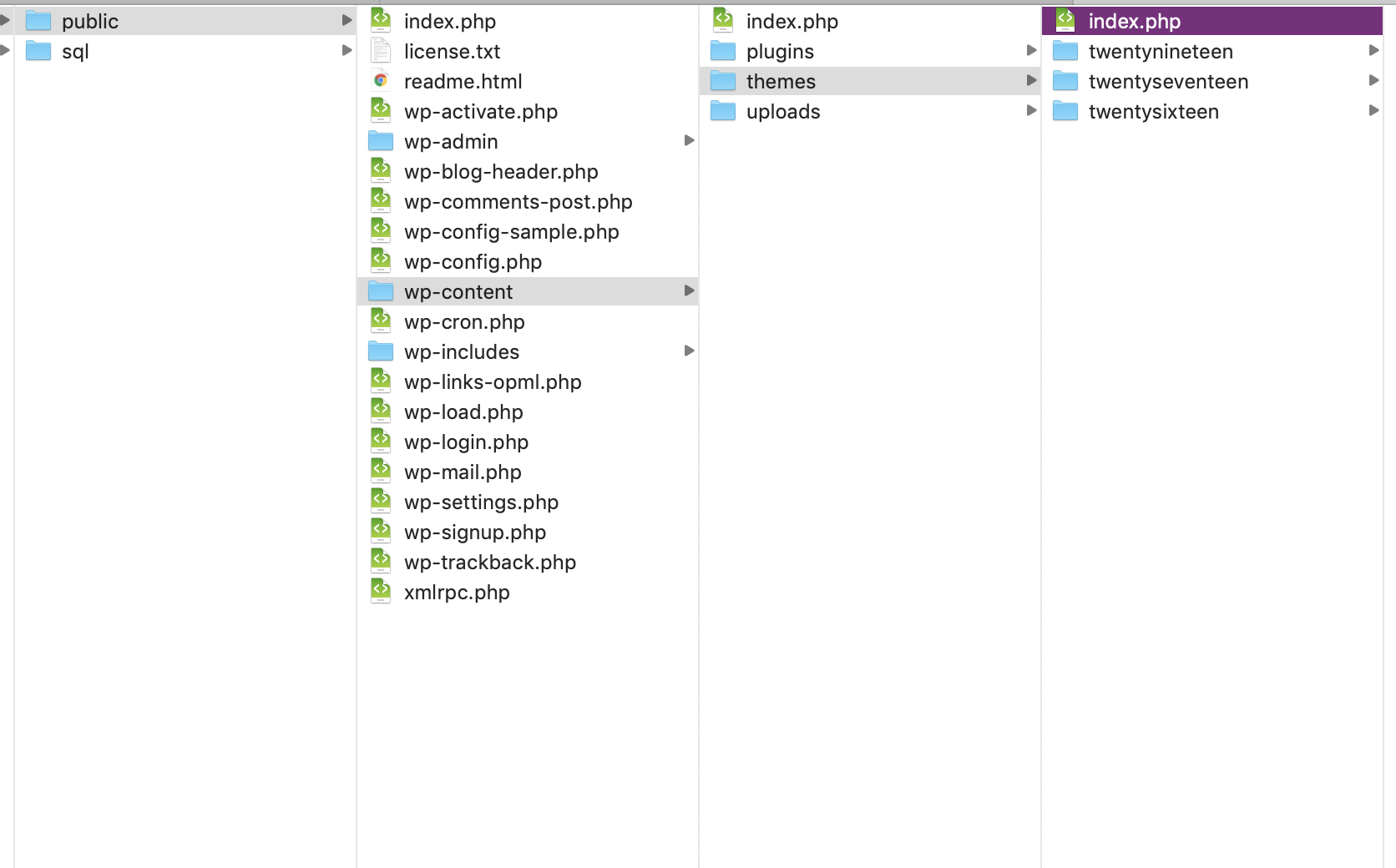The image size is (1396, 868).
Task: Click the public folder icon
Action: pyautogui.click(x=38, y=21)
